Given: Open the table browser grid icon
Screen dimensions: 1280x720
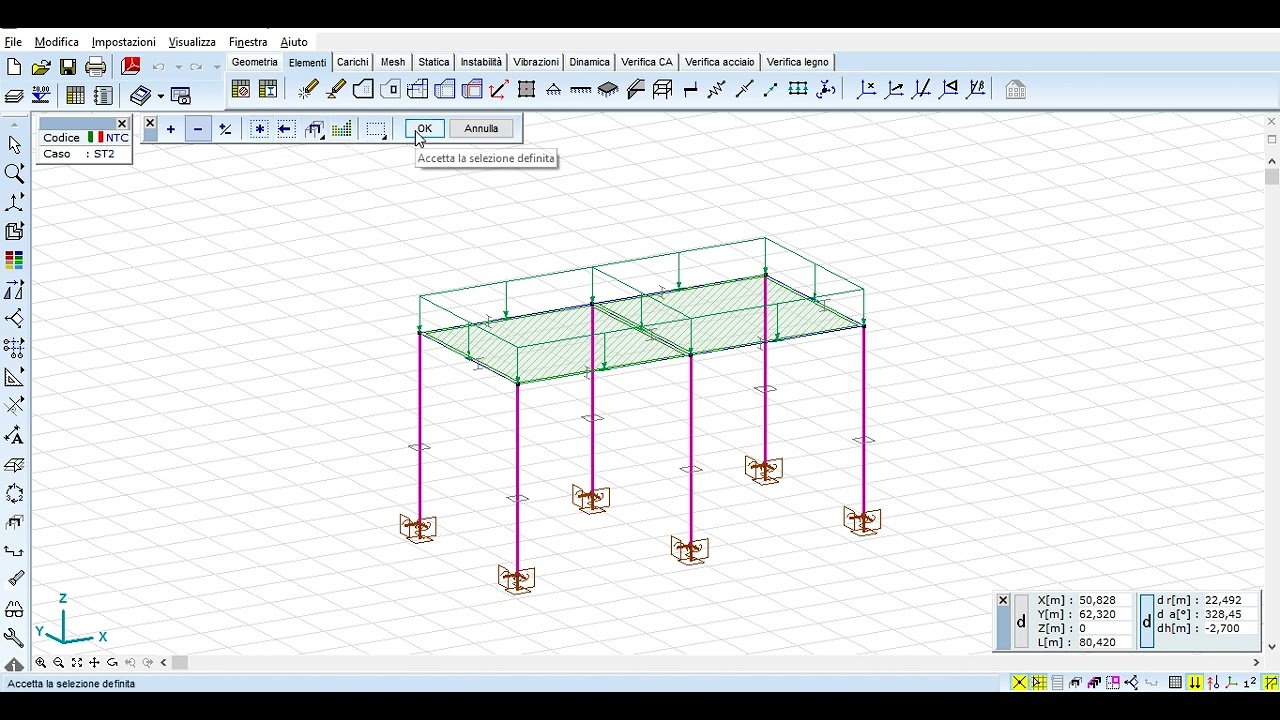Looking at the screenshot, I should (75, 96).
